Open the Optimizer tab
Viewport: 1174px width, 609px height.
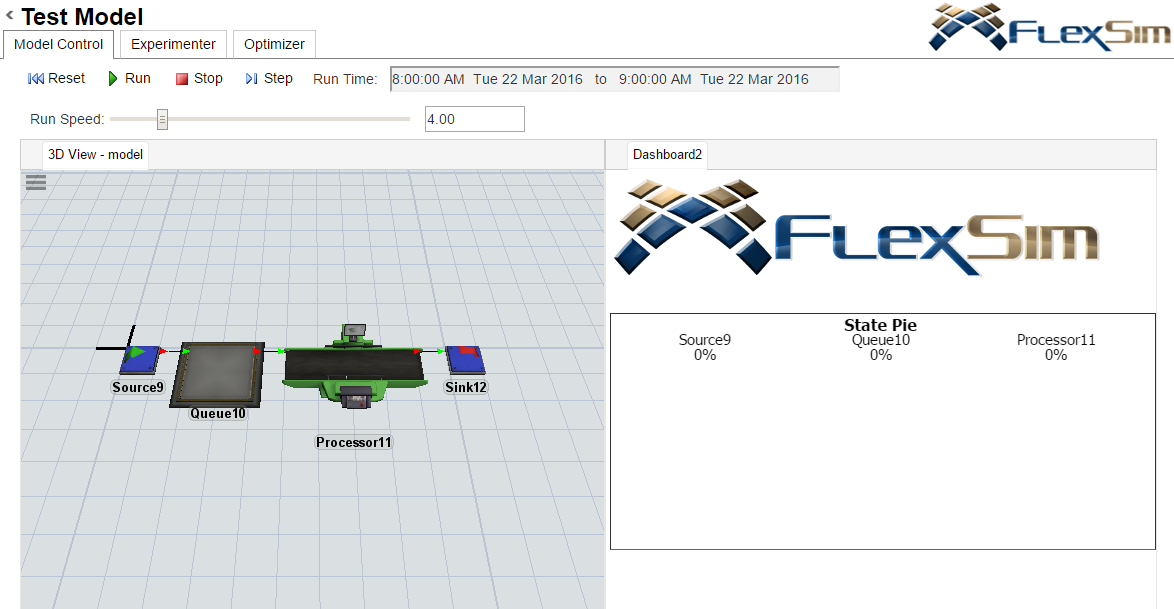tap(274, 44)
